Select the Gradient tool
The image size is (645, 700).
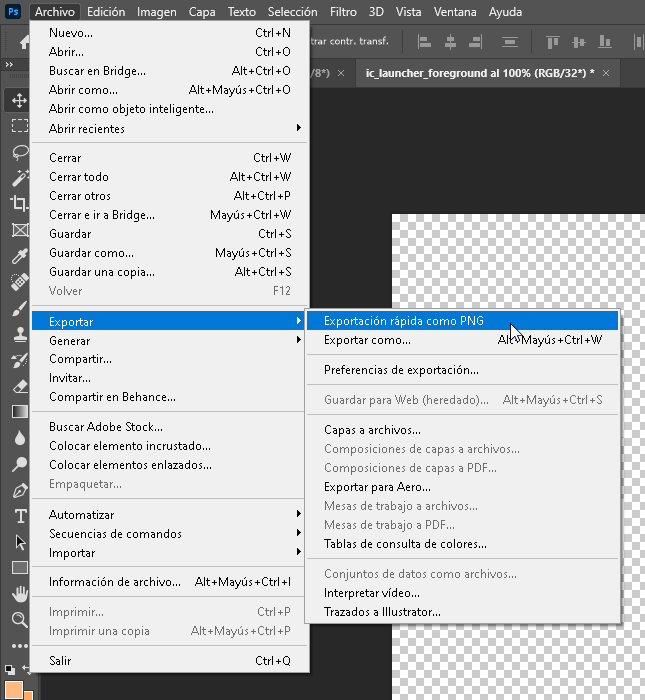[x=19, y=412]
